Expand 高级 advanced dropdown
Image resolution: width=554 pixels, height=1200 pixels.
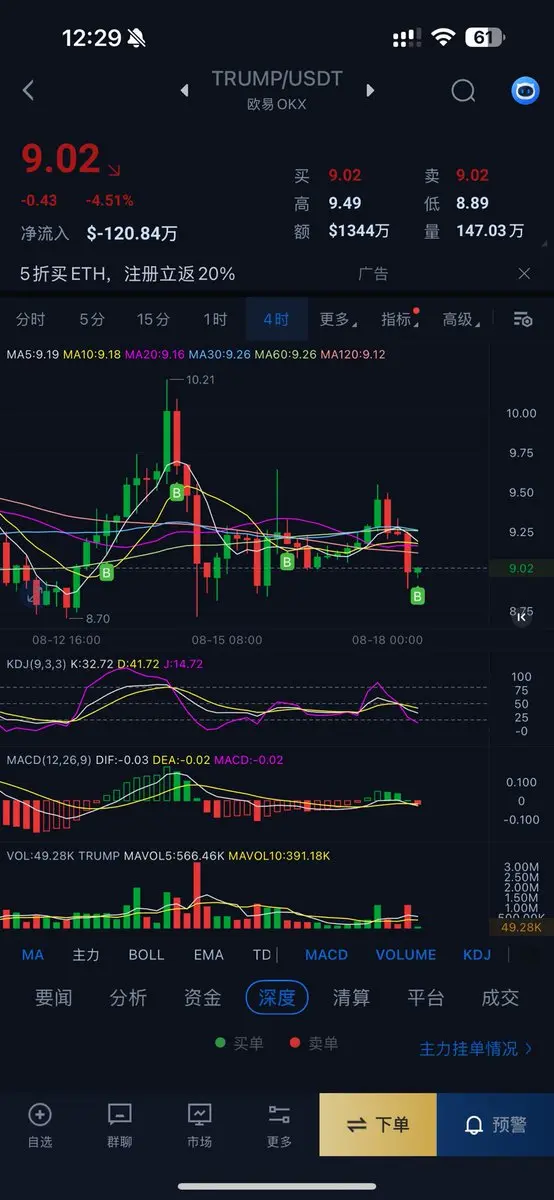tap(461, 319)
